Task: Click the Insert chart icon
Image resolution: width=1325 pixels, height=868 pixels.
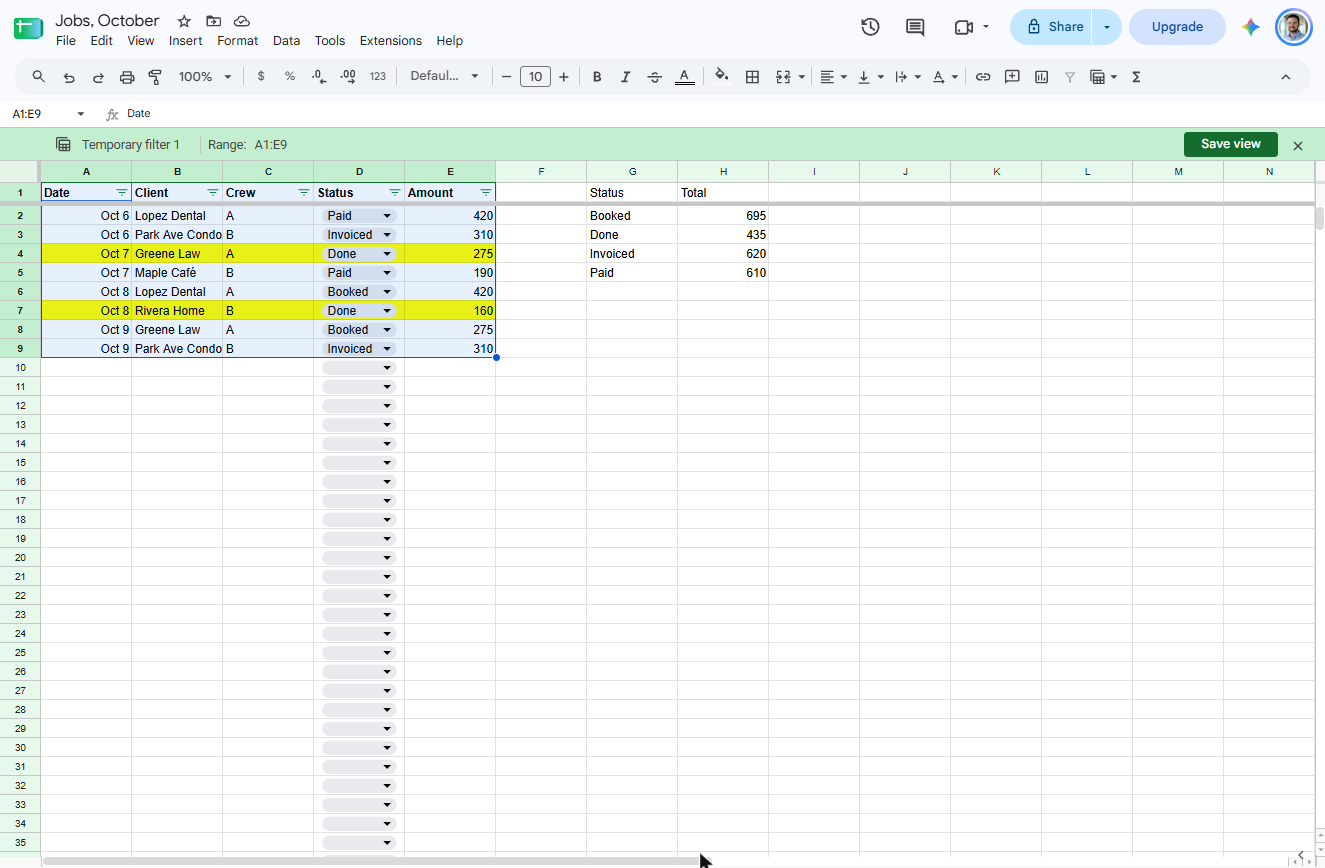Action: (1041, 77)
